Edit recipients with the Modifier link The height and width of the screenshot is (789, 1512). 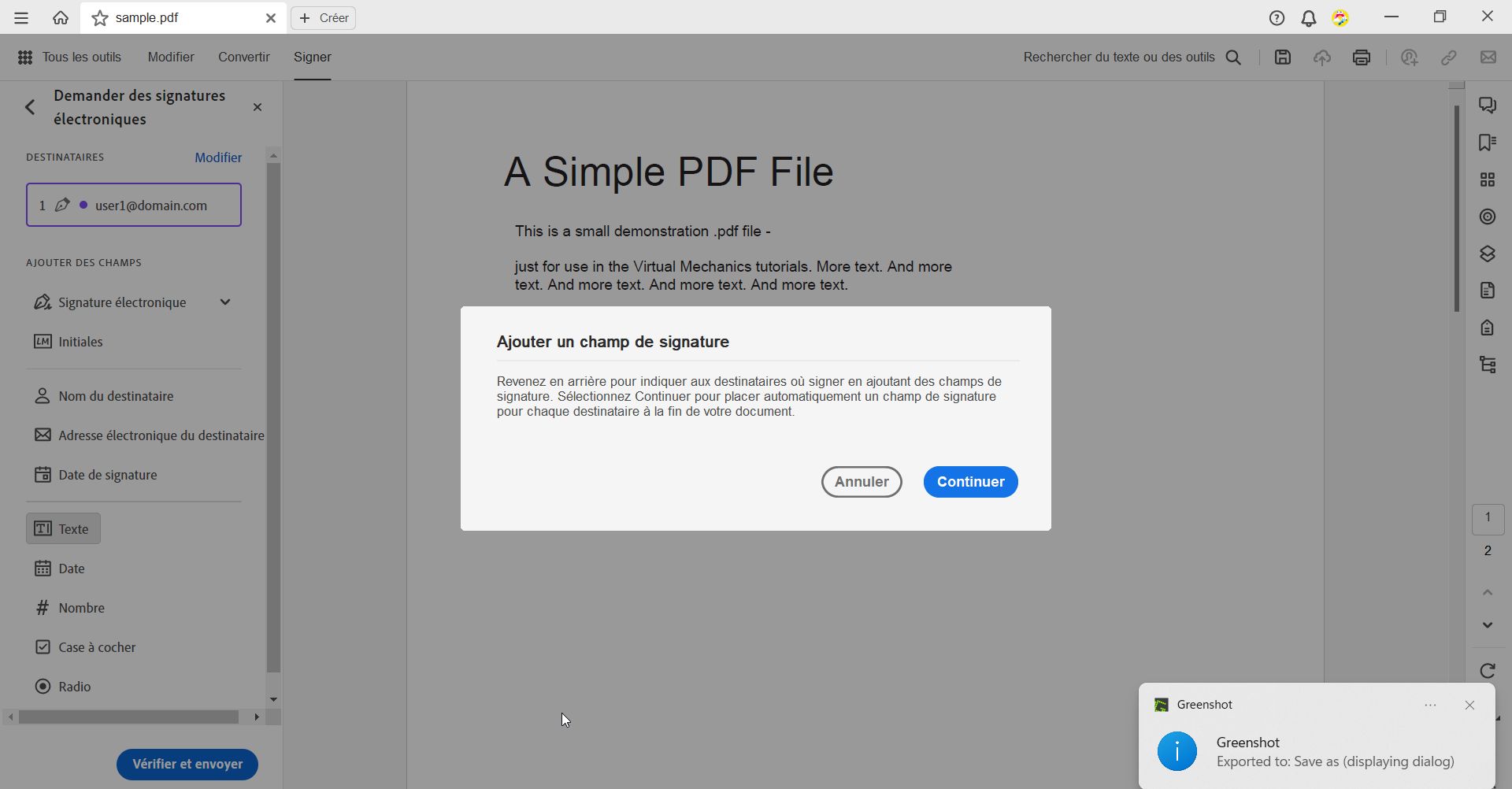click(218, 157)
